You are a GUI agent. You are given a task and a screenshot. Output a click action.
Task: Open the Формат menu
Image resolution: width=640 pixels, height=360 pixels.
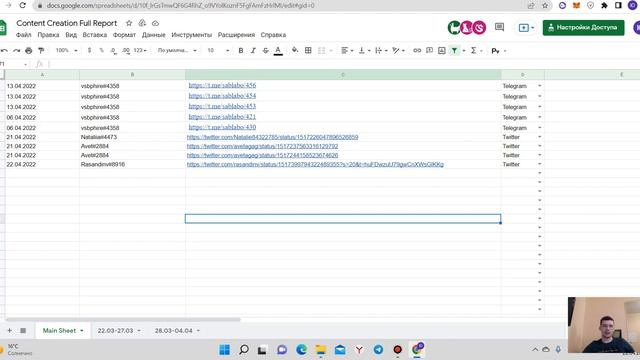[124, 35]
